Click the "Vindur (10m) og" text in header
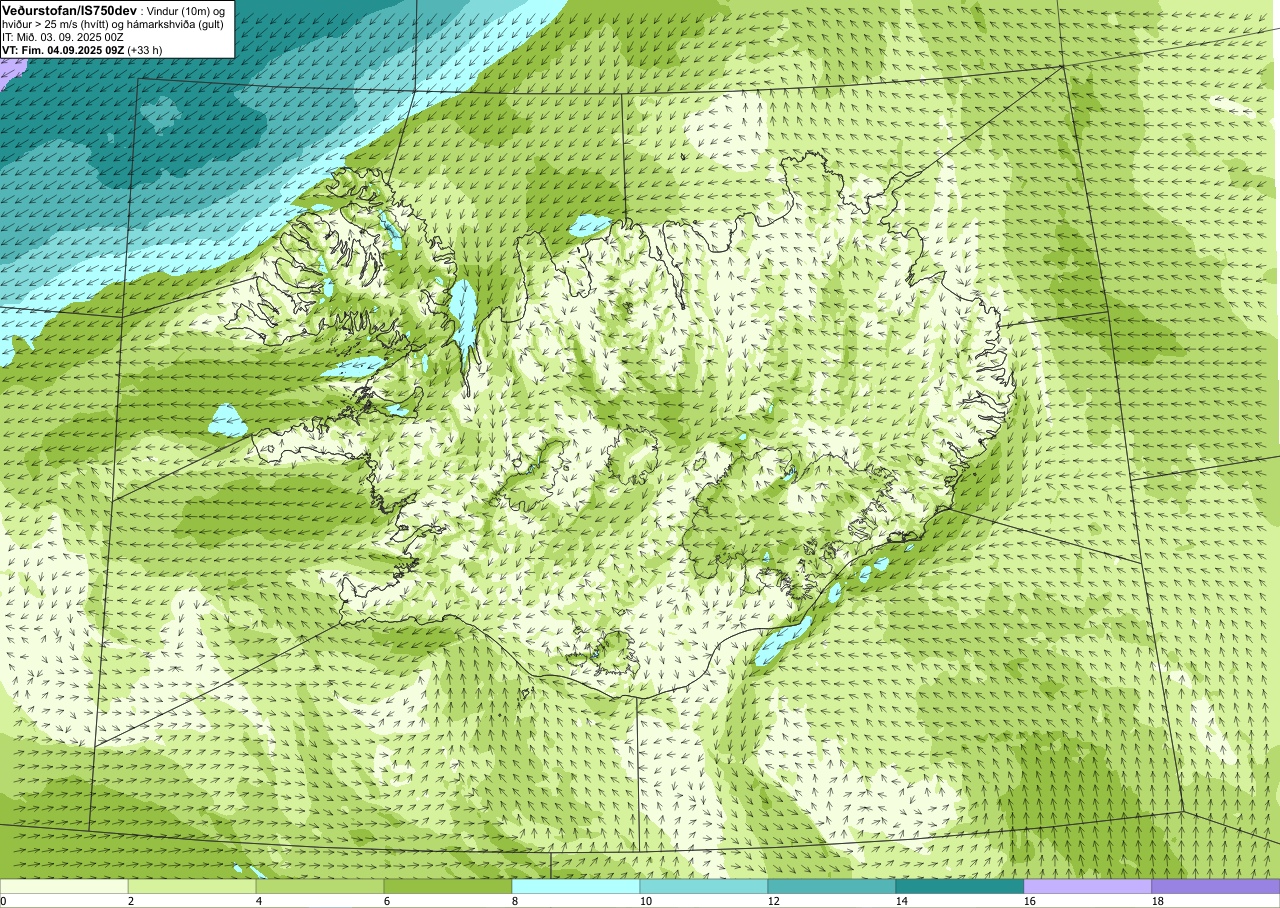This screenshot has width=1280, height=908. pos(185,10)
